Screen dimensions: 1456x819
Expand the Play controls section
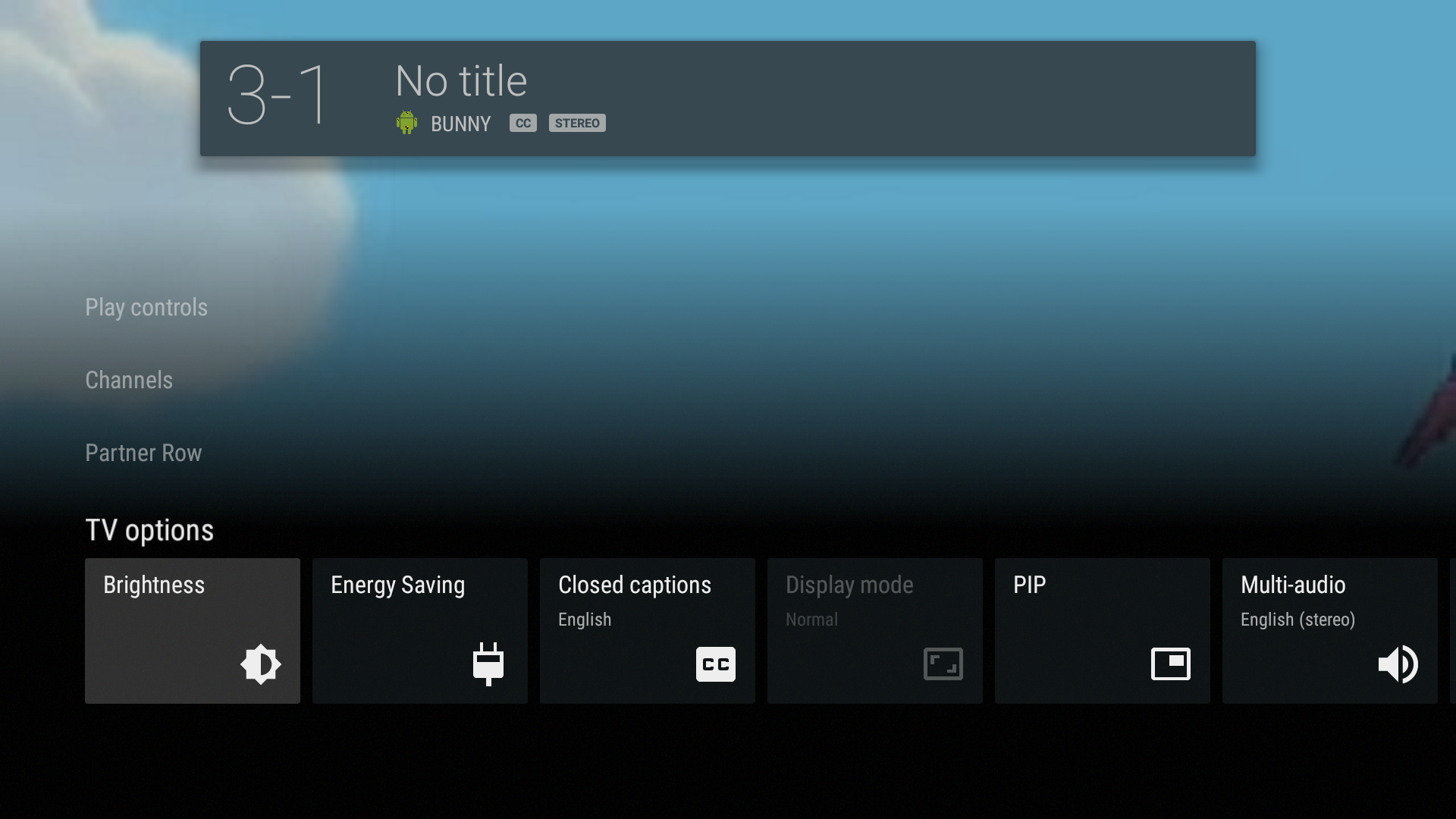point(146,307)
